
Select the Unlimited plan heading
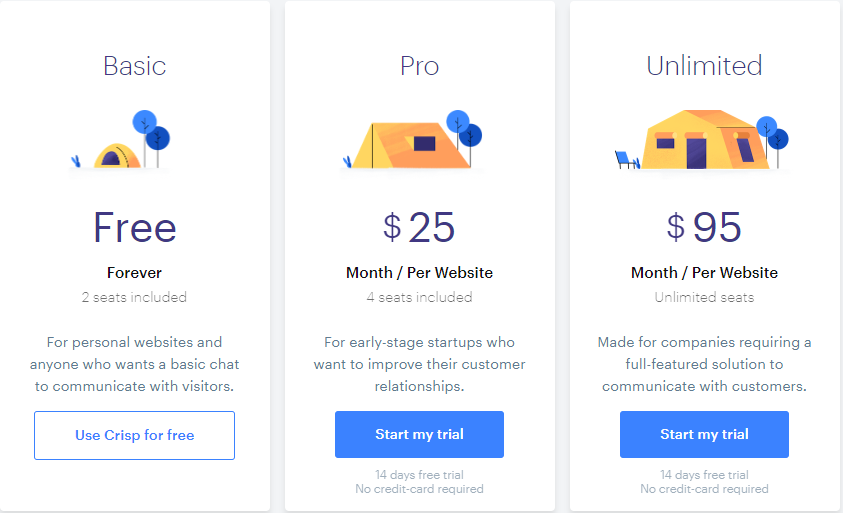tap(704, 66)
